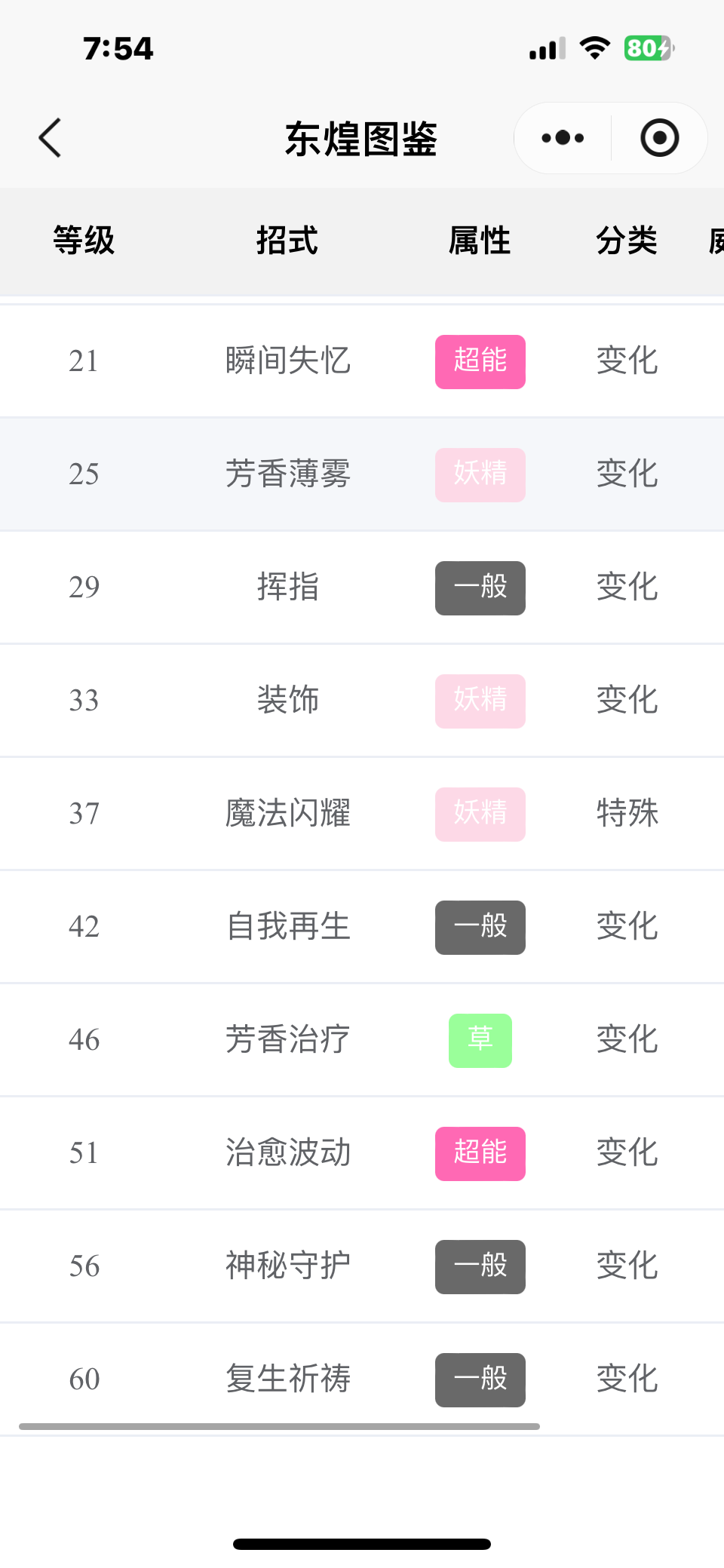Tap the 分类 column header
This screenshot has height=1568, width=724.
click(x=627, y=241)
